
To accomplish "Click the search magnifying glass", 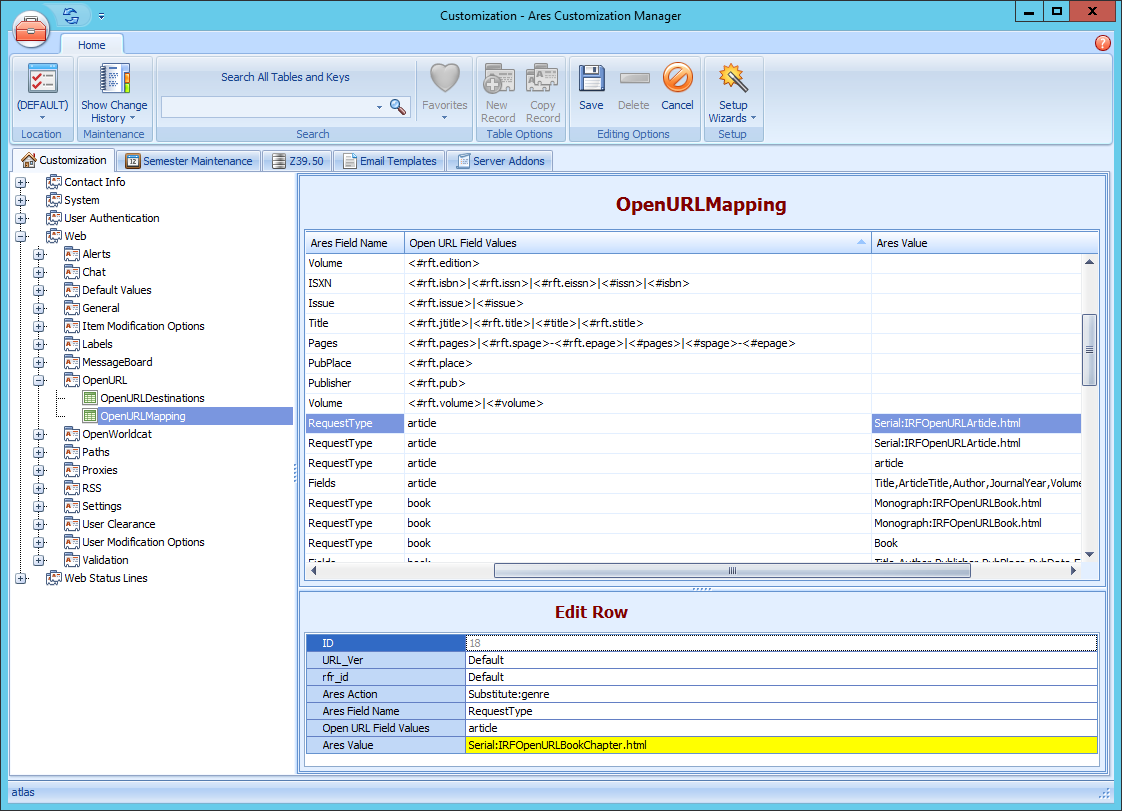I will click(397, 106).
